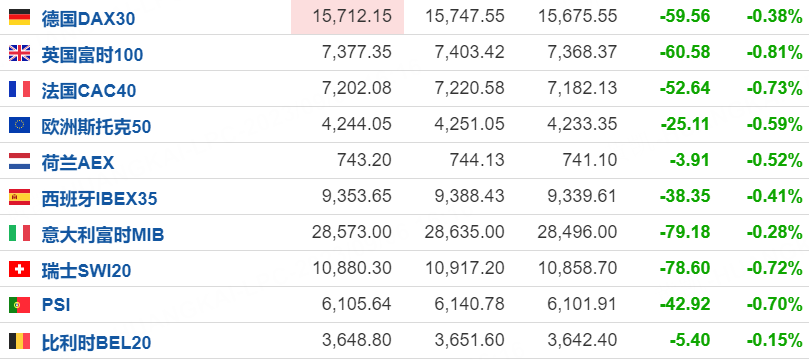Open the 西班牙IBEX35 index link
This screenshot has height=360, width=809.
pyautogui.click(x=99, y=199)
